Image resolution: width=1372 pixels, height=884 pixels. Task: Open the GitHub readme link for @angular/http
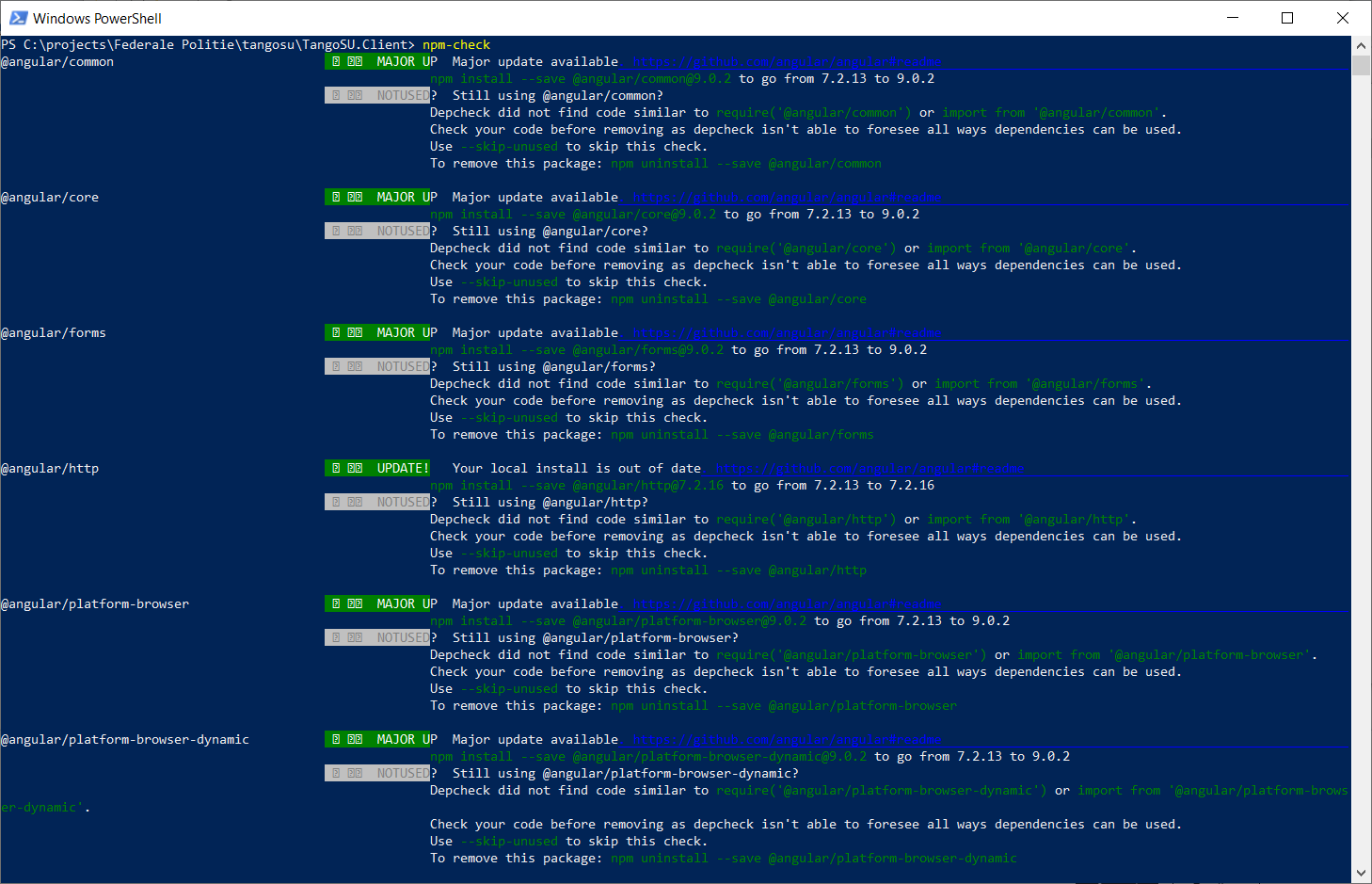click(x=870, y=468)
